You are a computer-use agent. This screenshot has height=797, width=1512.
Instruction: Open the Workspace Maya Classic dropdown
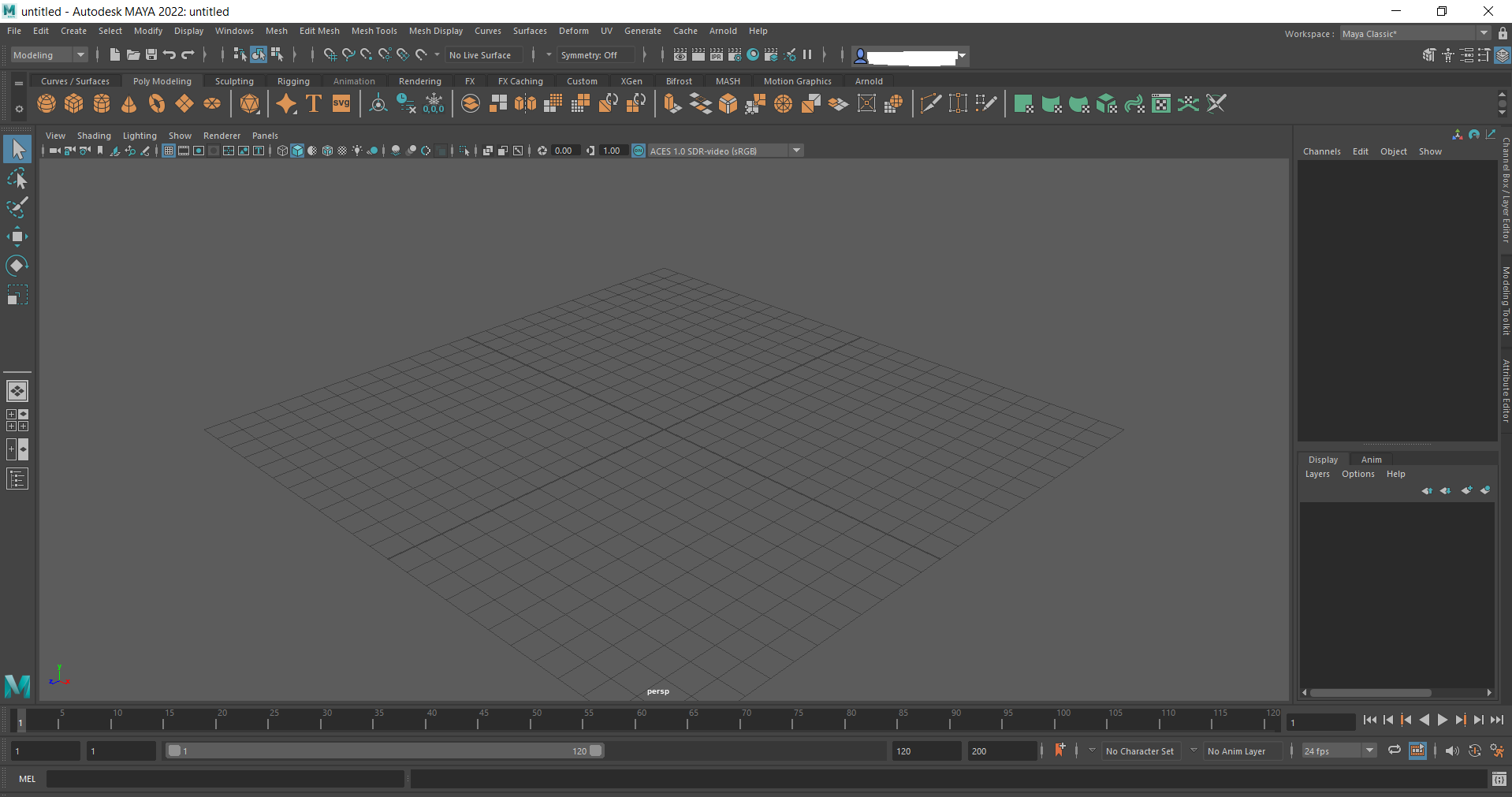coord(1415,34)
